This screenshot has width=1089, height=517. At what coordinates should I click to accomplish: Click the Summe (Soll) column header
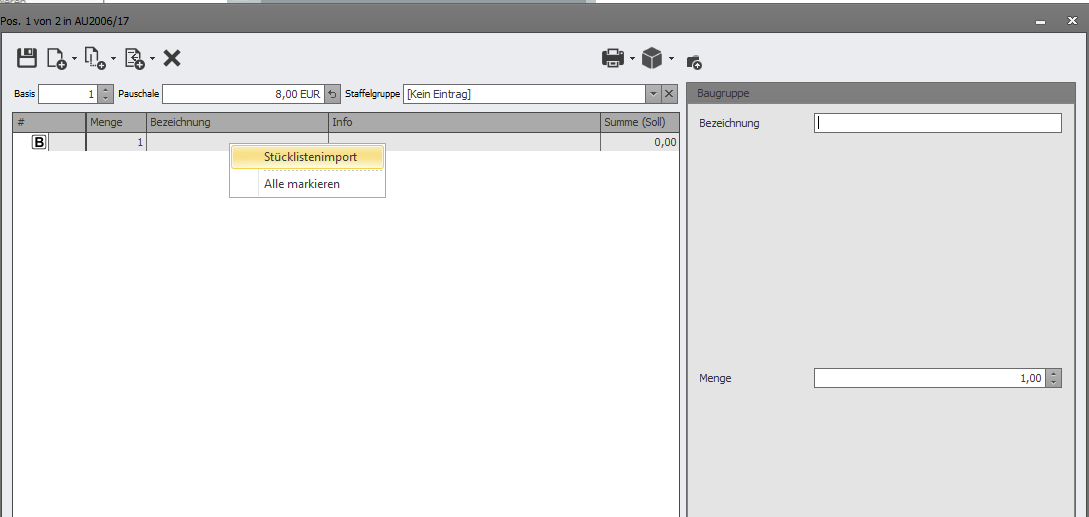[640, 123]
